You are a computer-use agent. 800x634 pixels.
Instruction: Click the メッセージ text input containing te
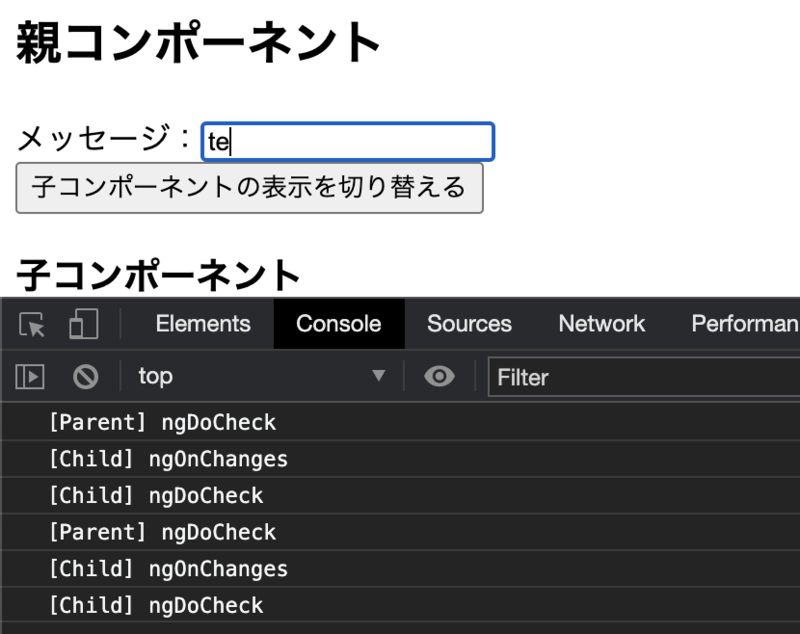(347, 142)
